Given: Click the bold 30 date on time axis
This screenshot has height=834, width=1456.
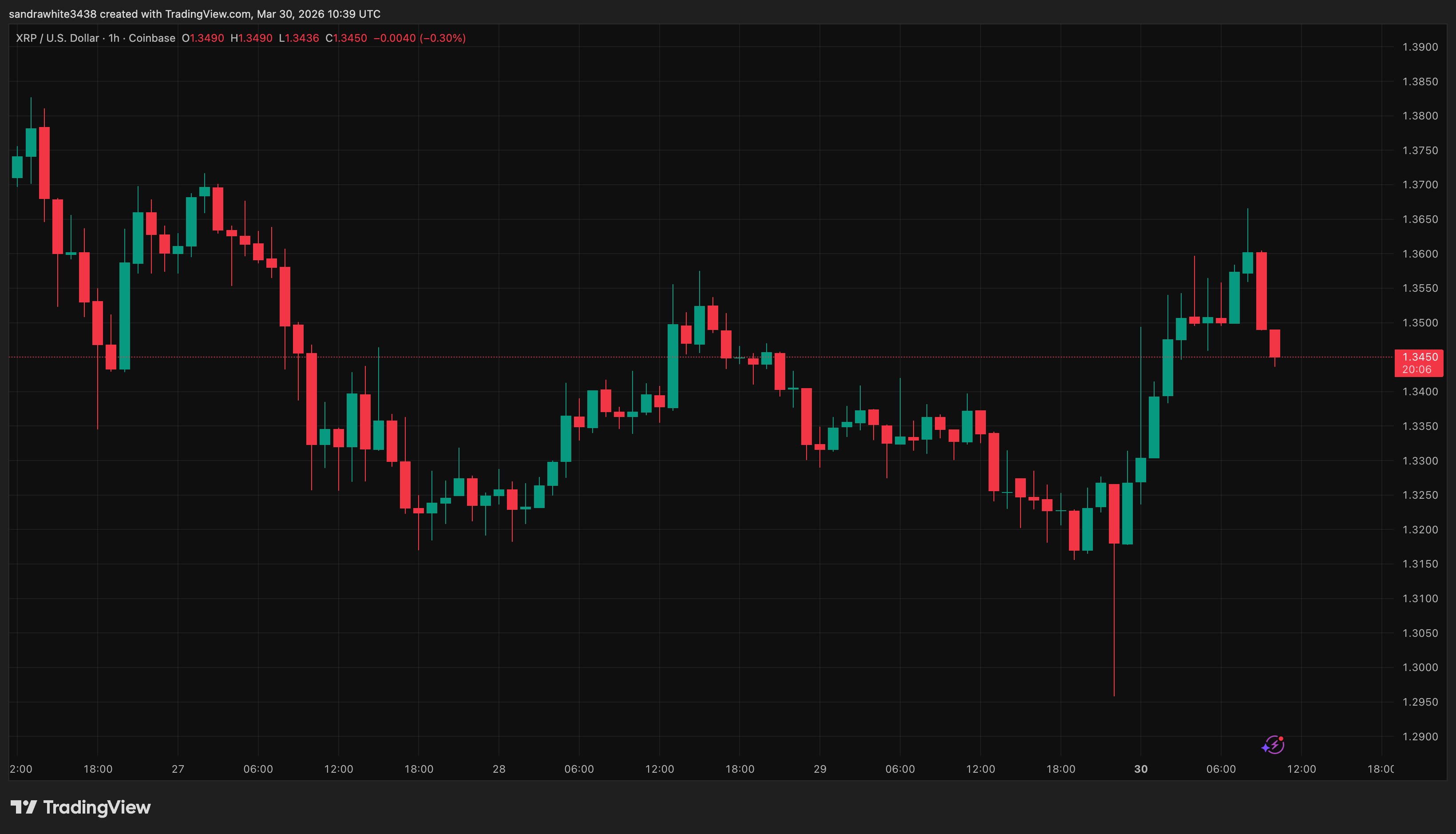Looking at the screenshot, I should point(1140,769).
